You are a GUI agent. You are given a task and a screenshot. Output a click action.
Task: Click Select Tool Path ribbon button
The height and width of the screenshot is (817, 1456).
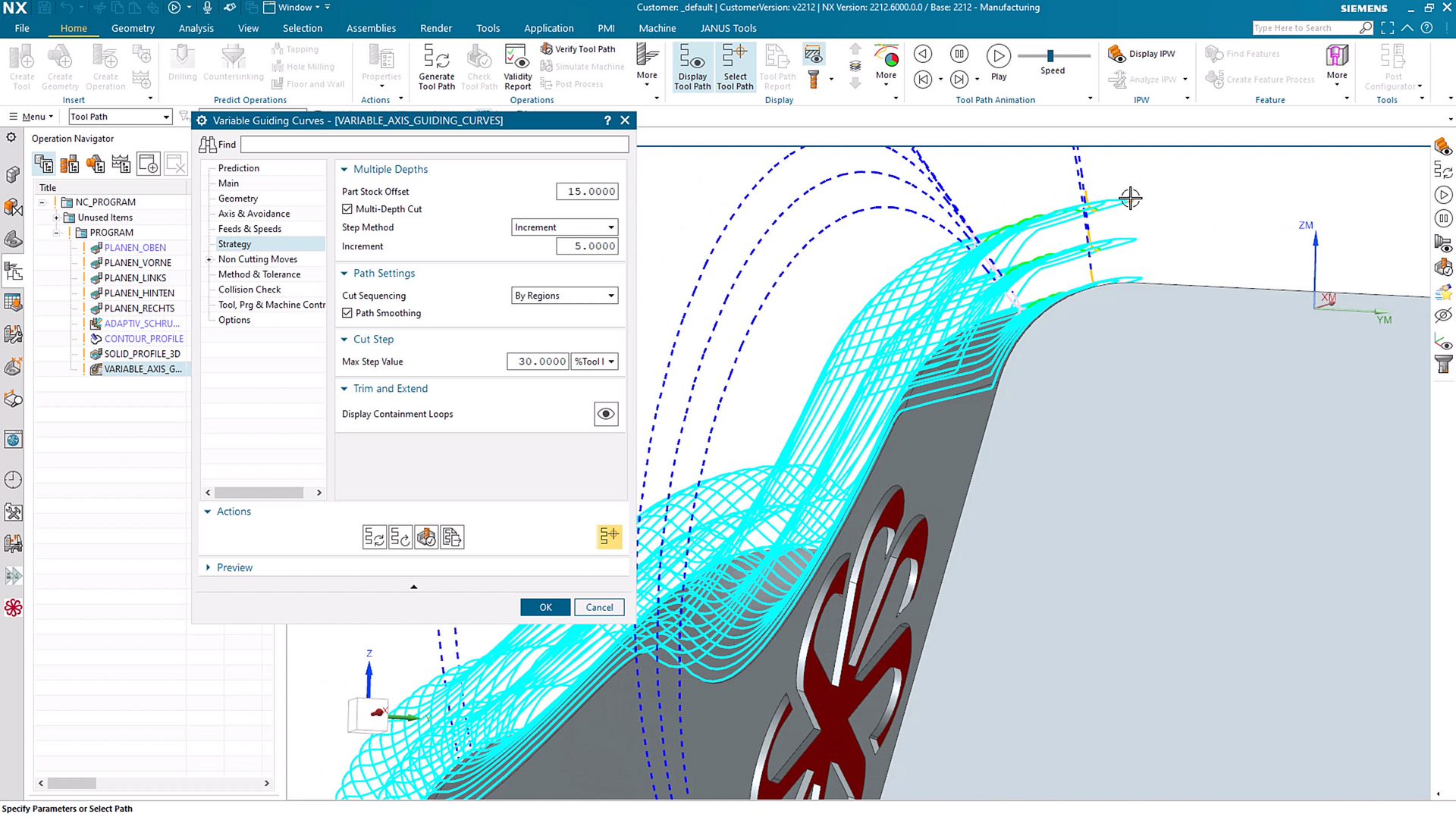click(735, 67)
